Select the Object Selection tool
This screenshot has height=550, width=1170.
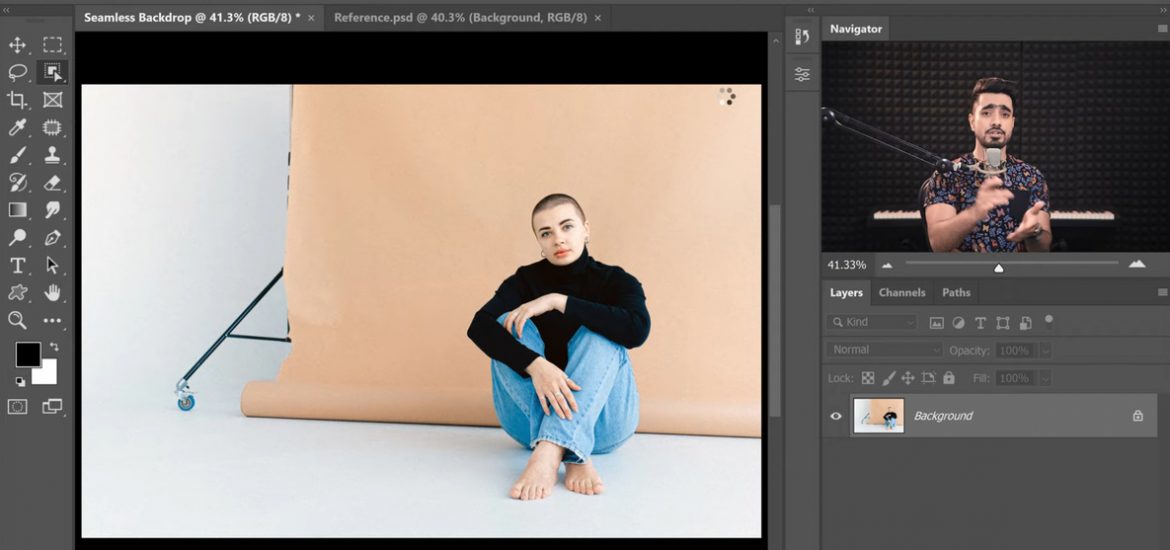point(52,72)
